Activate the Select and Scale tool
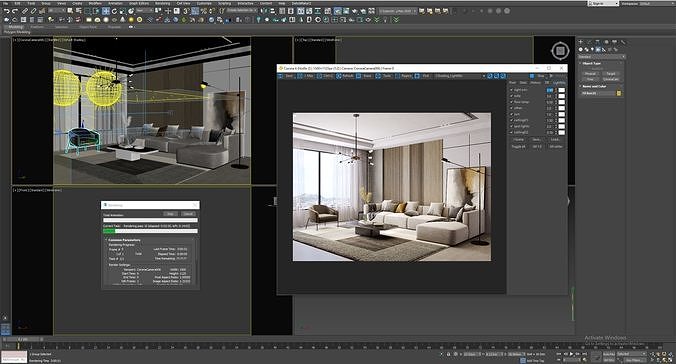 [122, 11]
